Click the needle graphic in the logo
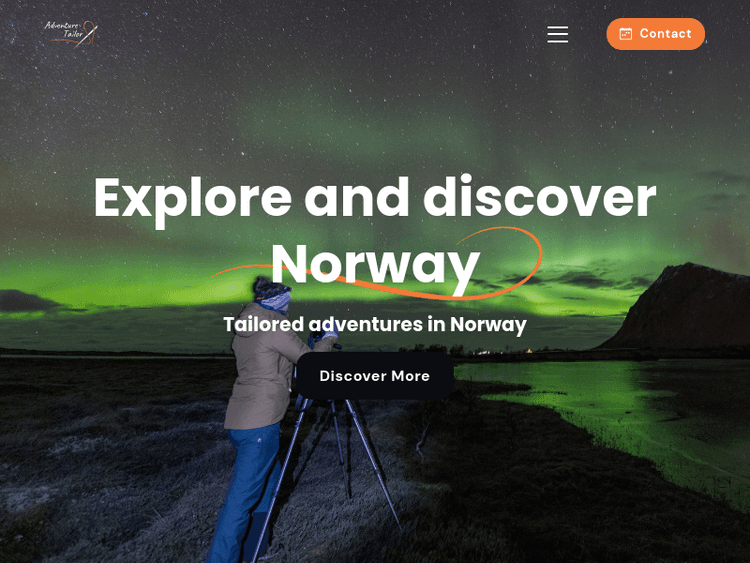Viewport: 750px width, 563px height. [x=88, y=36]
